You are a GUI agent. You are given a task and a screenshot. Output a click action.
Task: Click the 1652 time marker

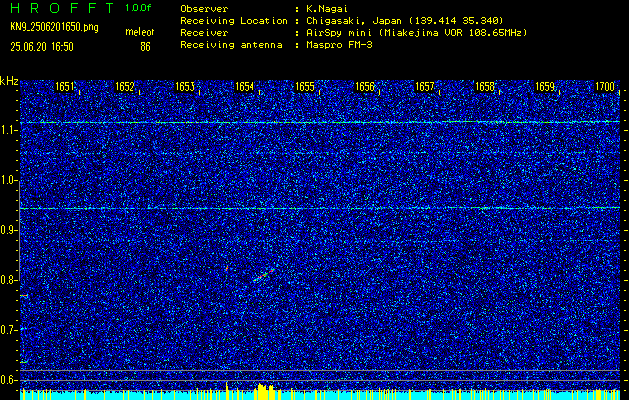125,87
